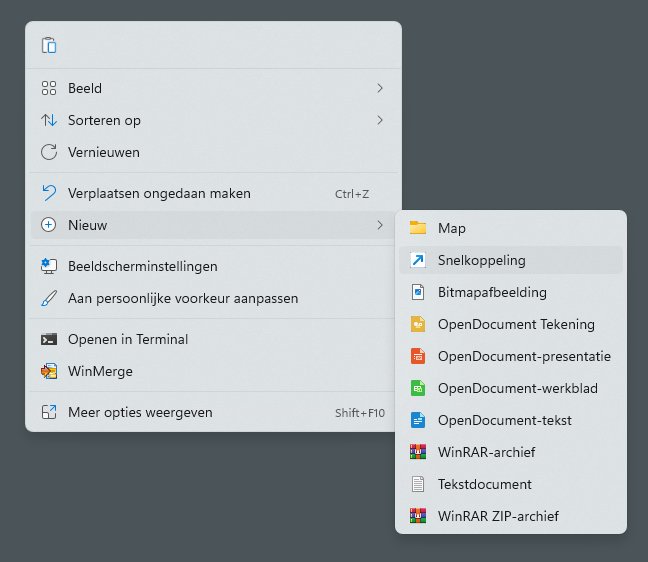Click the WinRAR-archief books icon
This screenshot has width=648, height=562.
coord(418,452)
